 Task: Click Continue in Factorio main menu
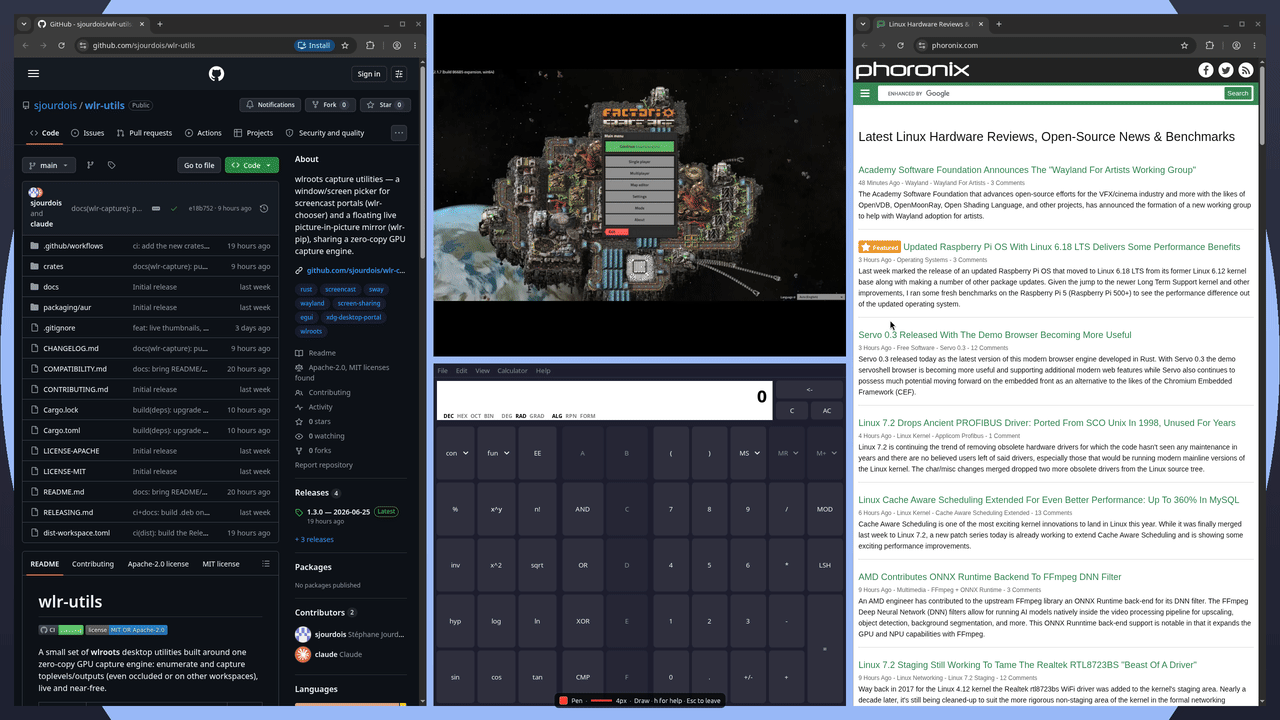(639, 147)
